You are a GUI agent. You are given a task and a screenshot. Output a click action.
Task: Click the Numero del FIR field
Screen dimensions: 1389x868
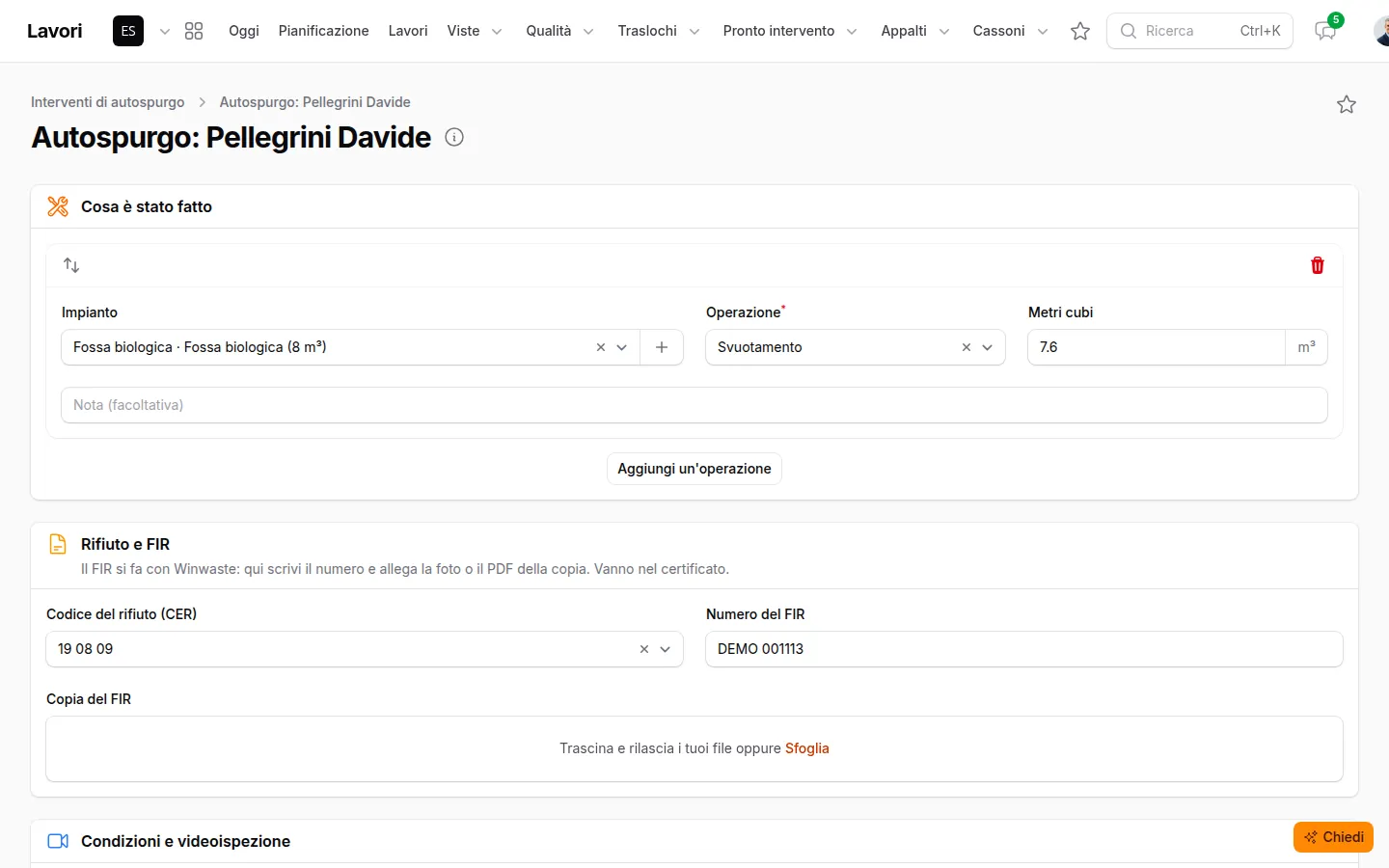[1024, 649]
